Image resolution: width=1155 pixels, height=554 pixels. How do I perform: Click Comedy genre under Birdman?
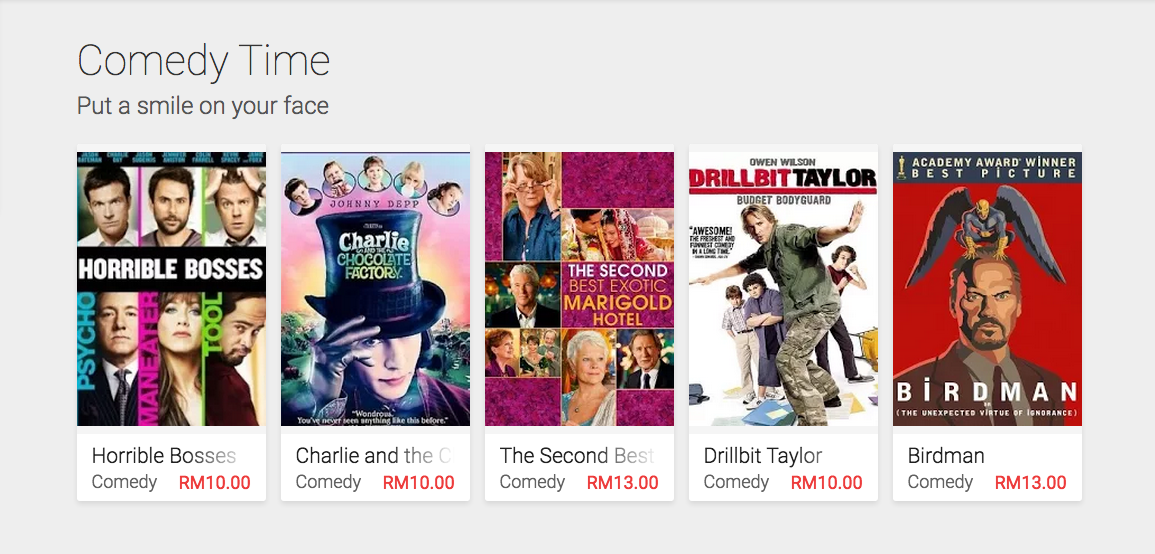[940, 482]
